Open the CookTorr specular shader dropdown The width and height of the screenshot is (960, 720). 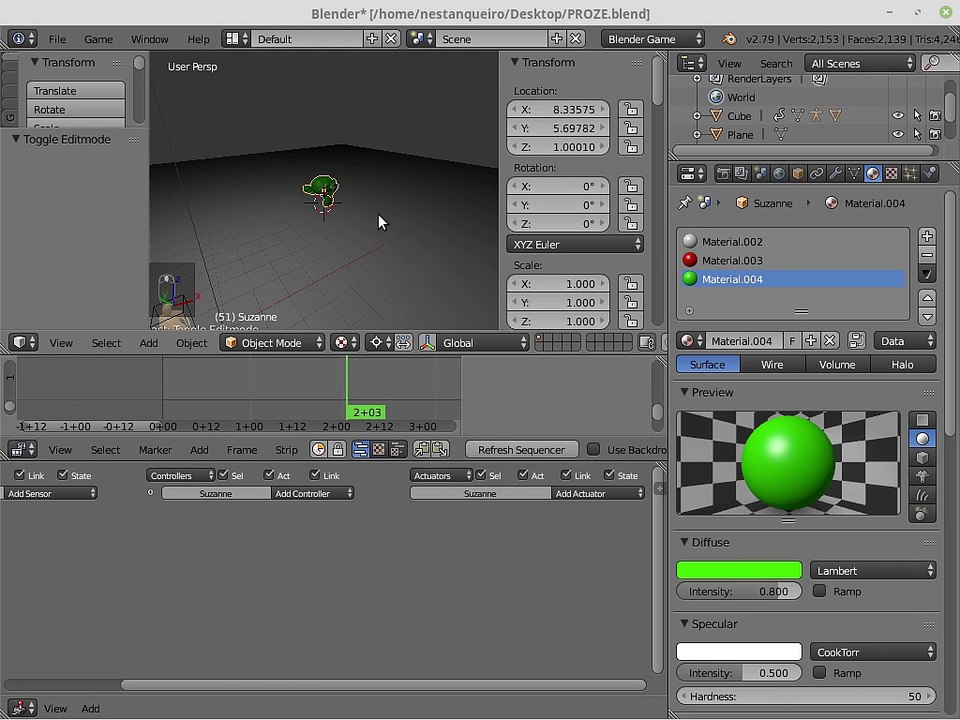point(873,652)
